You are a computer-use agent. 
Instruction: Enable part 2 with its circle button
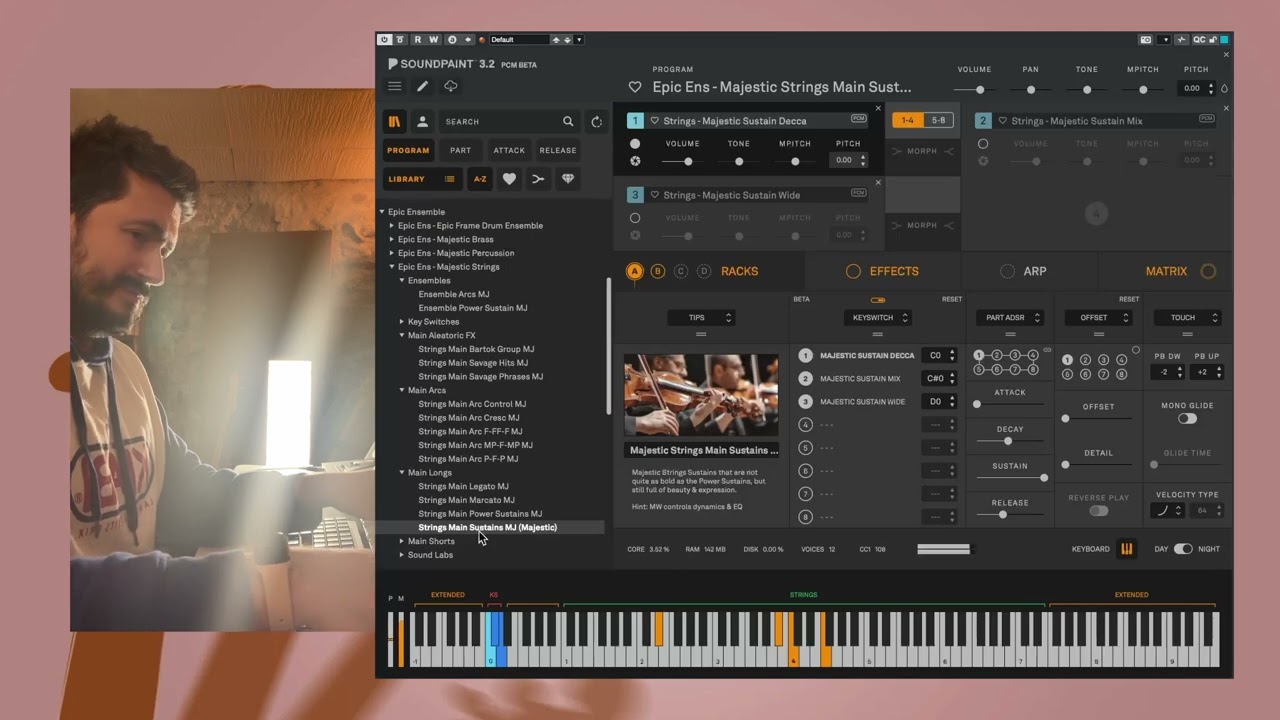(983, 144)
